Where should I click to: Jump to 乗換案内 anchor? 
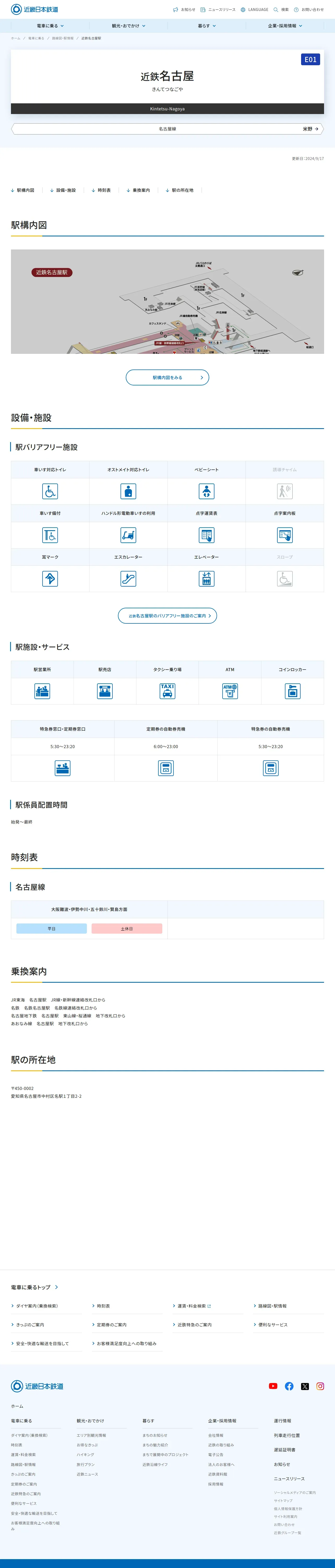point(138,190)
